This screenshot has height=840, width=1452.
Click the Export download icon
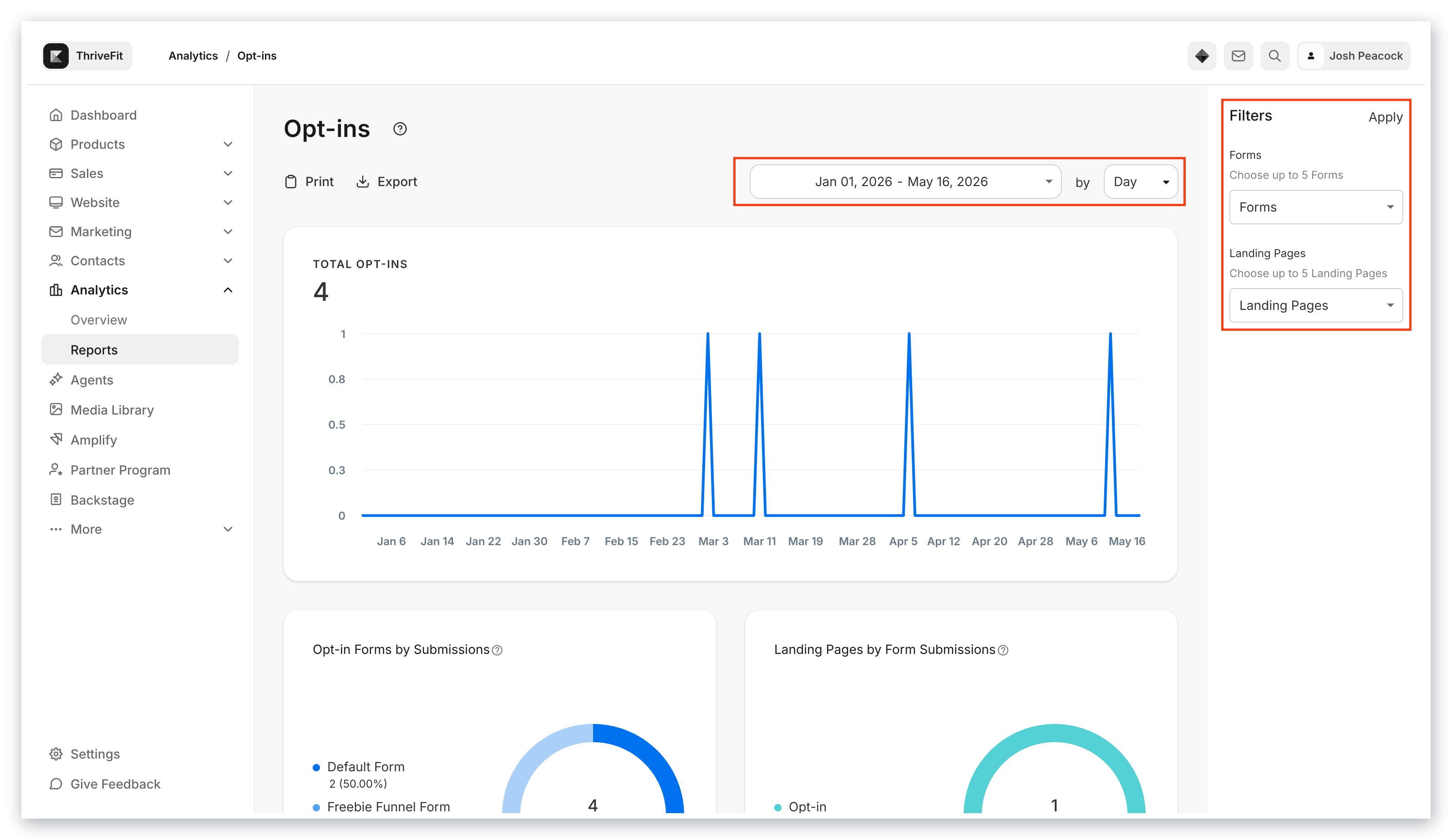(x=362, y=182)
